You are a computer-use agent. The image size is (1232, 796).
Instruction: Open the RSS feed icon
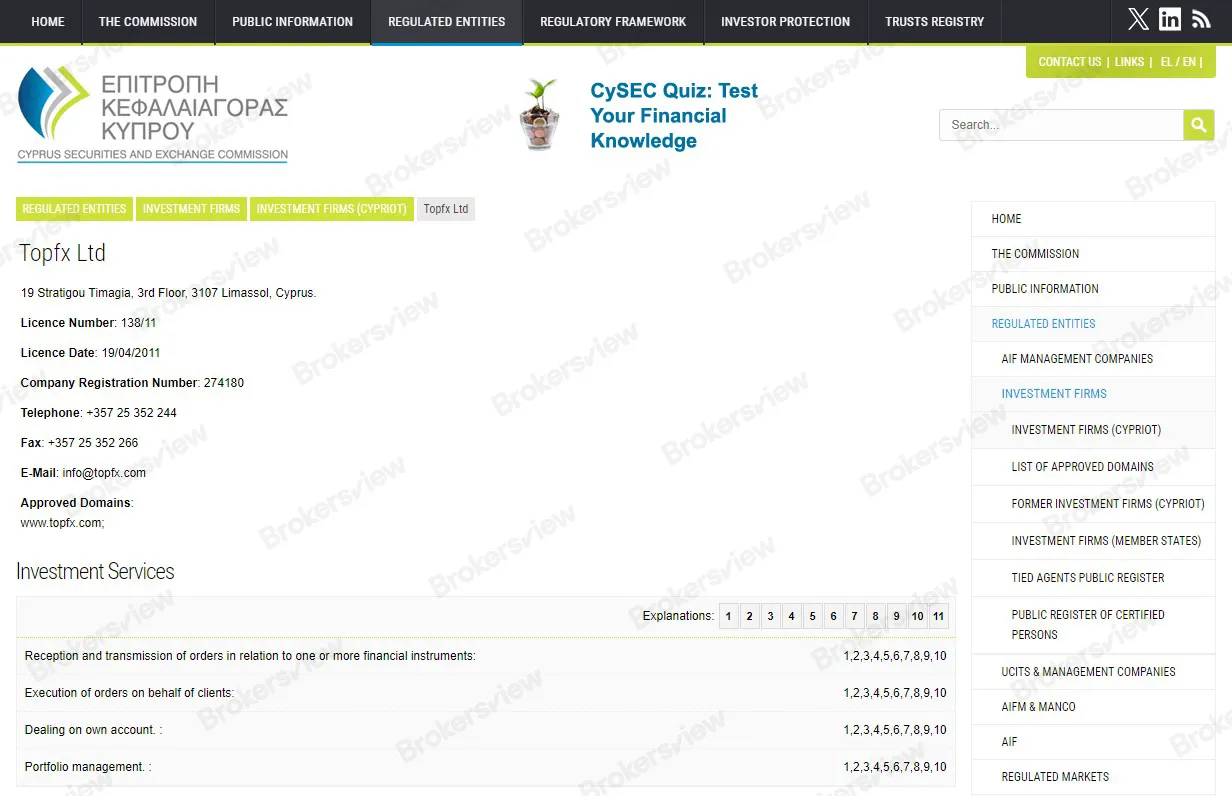point(1201,19)
